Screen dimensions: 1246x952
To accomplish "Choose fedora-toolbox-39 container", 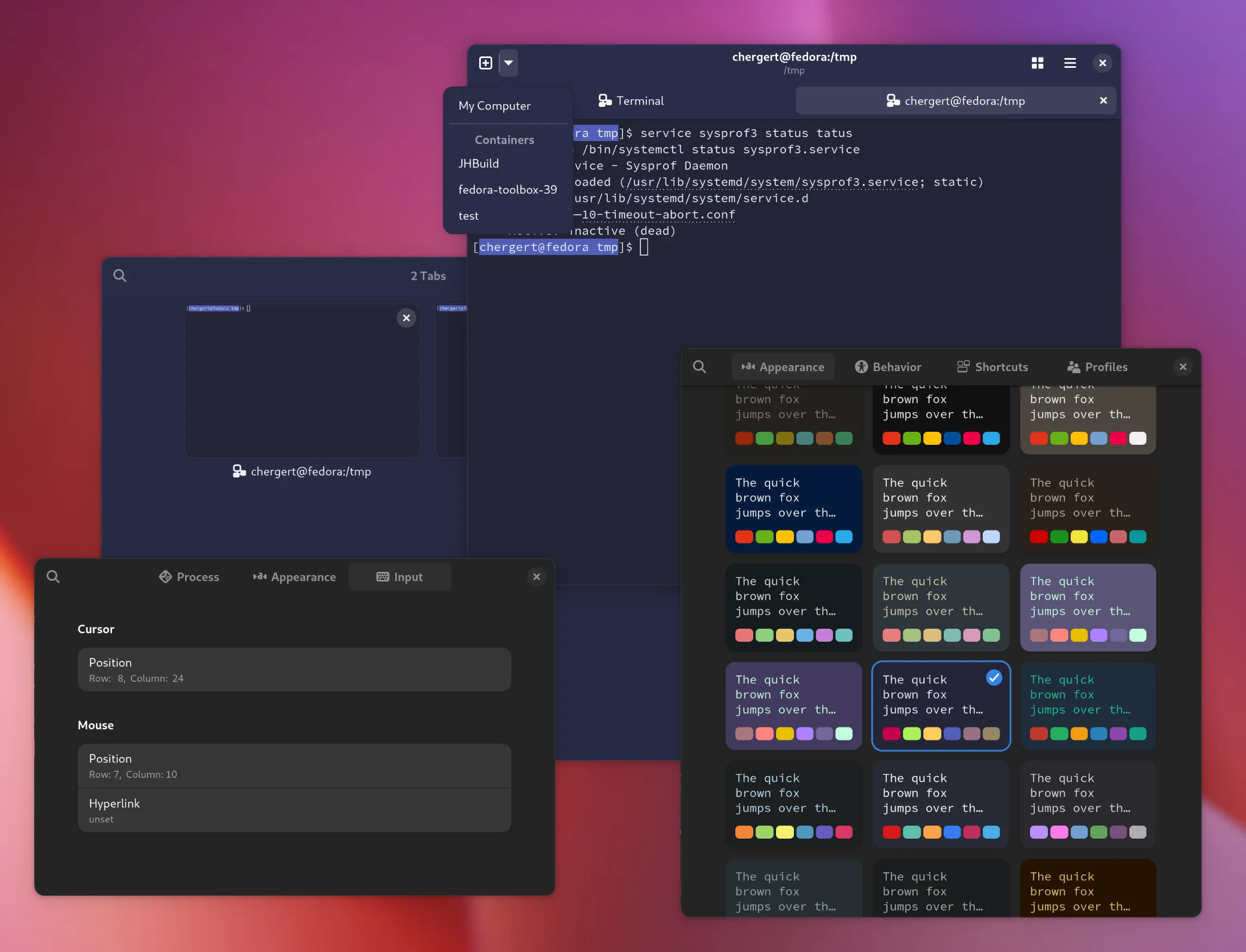I will pos(507,190).
